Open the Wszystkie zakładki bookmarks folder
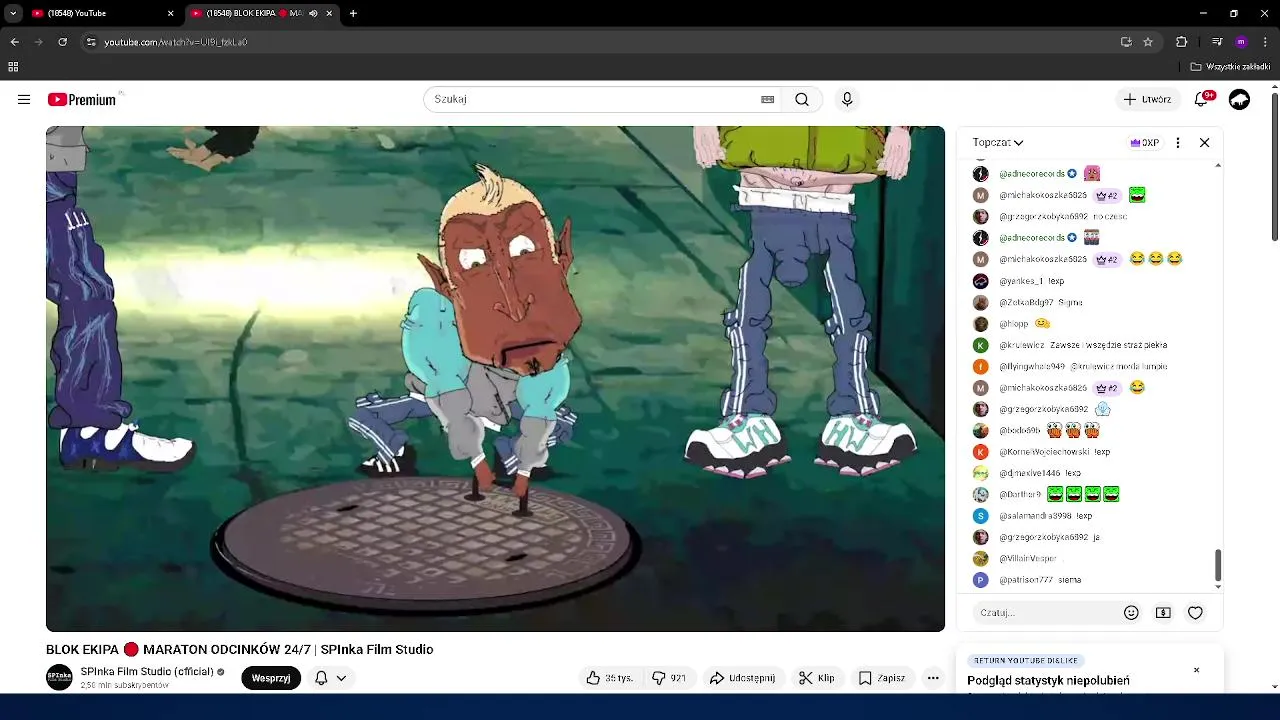Viewport: 1280px width, 720px height. [x=1230, y=67]
